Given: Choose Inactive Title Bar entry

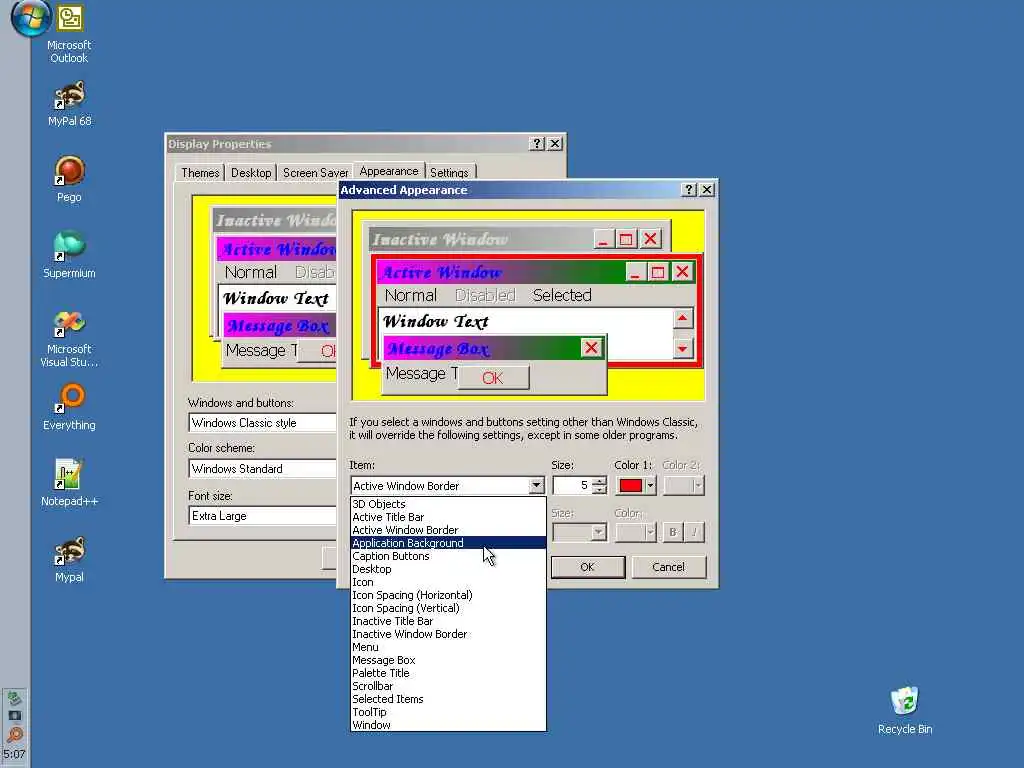Looking at the screenshot, I should [x=448, y=622].
